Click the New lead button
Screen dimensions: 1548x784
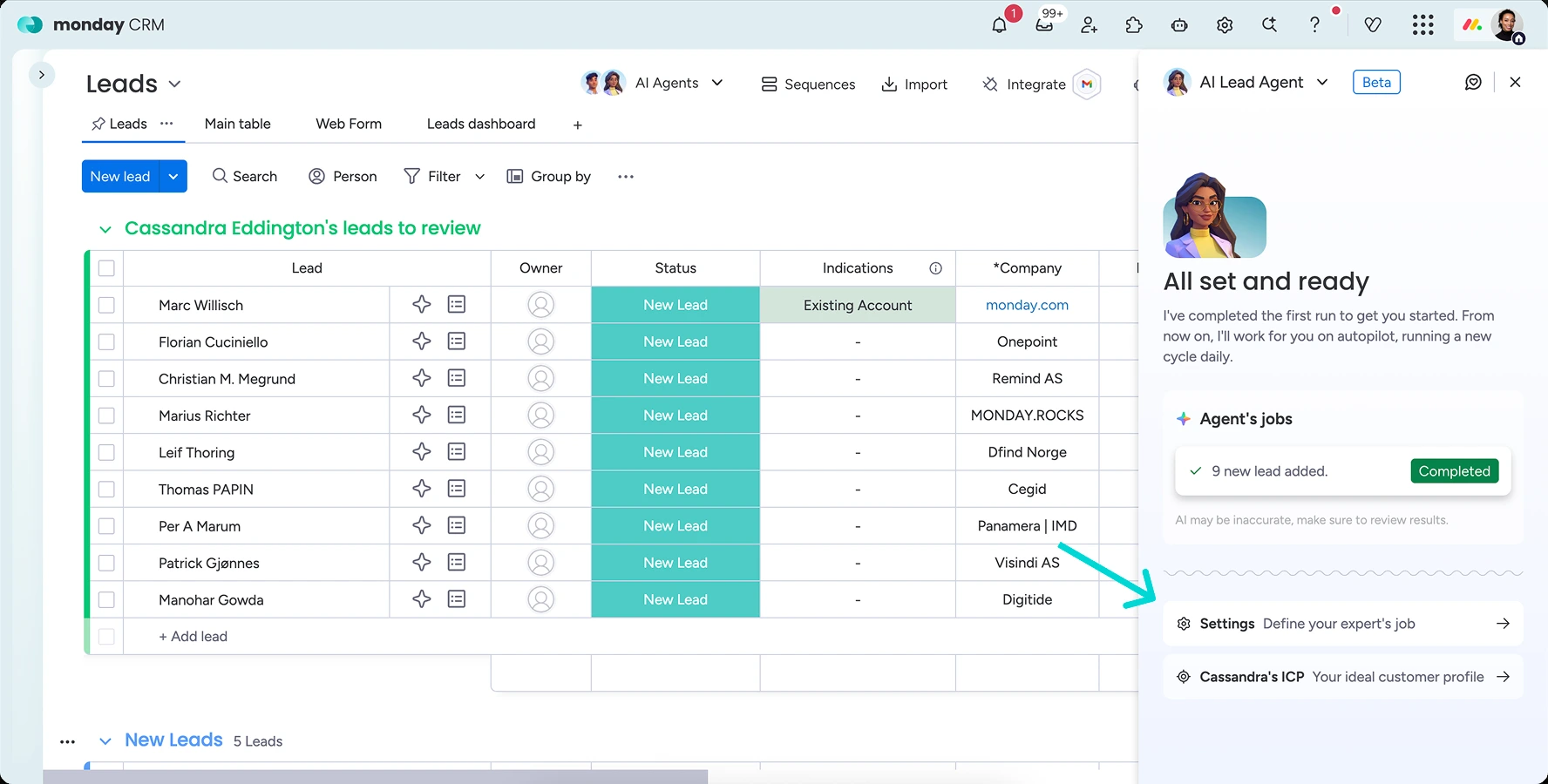(120, 176)
